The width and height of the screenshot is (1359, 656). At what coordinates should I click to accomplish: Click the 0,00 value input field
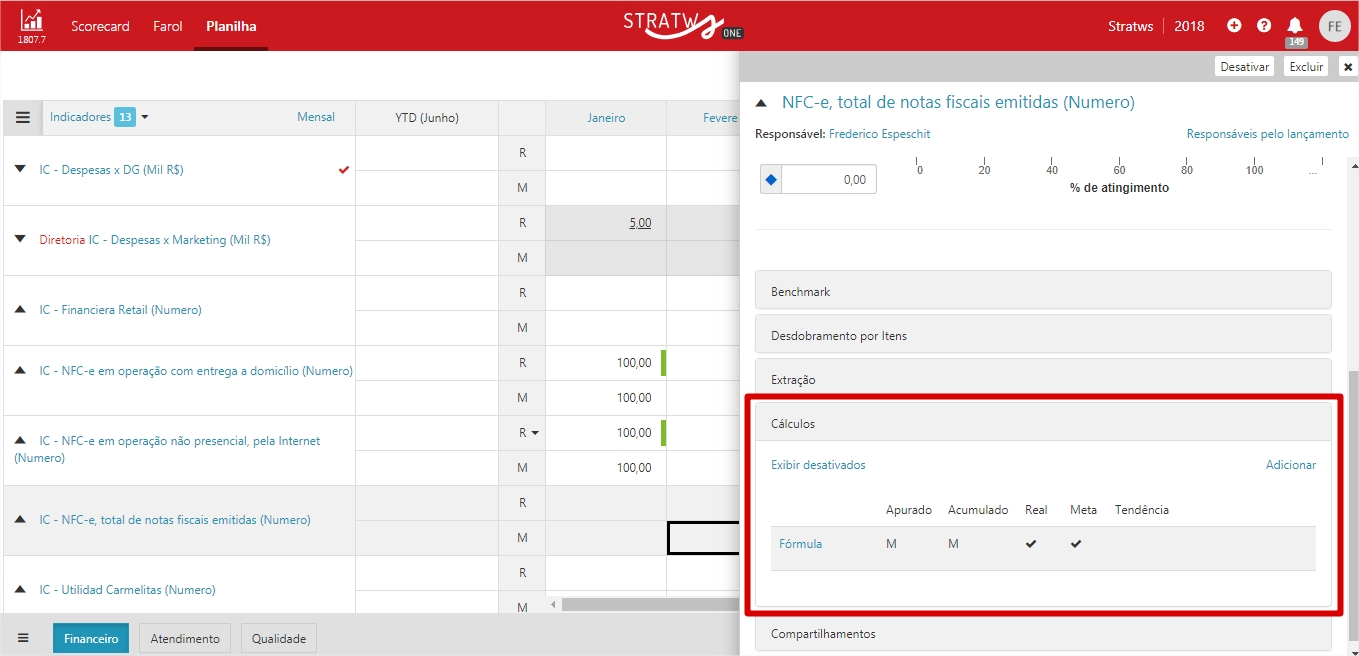click(829, 180)
